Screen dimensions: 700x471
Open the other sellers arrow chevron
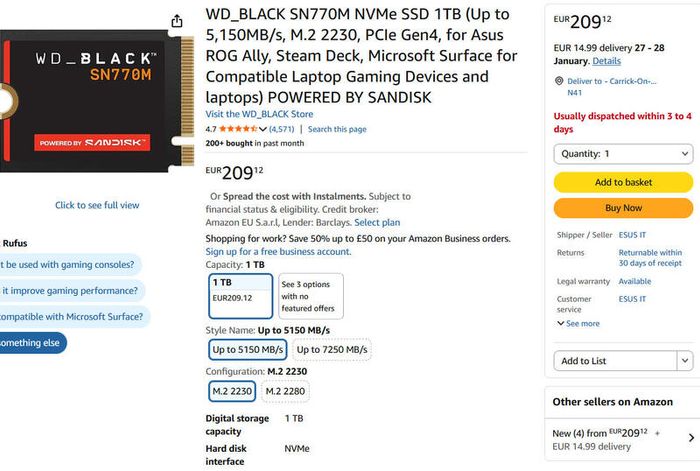[691, 438]
